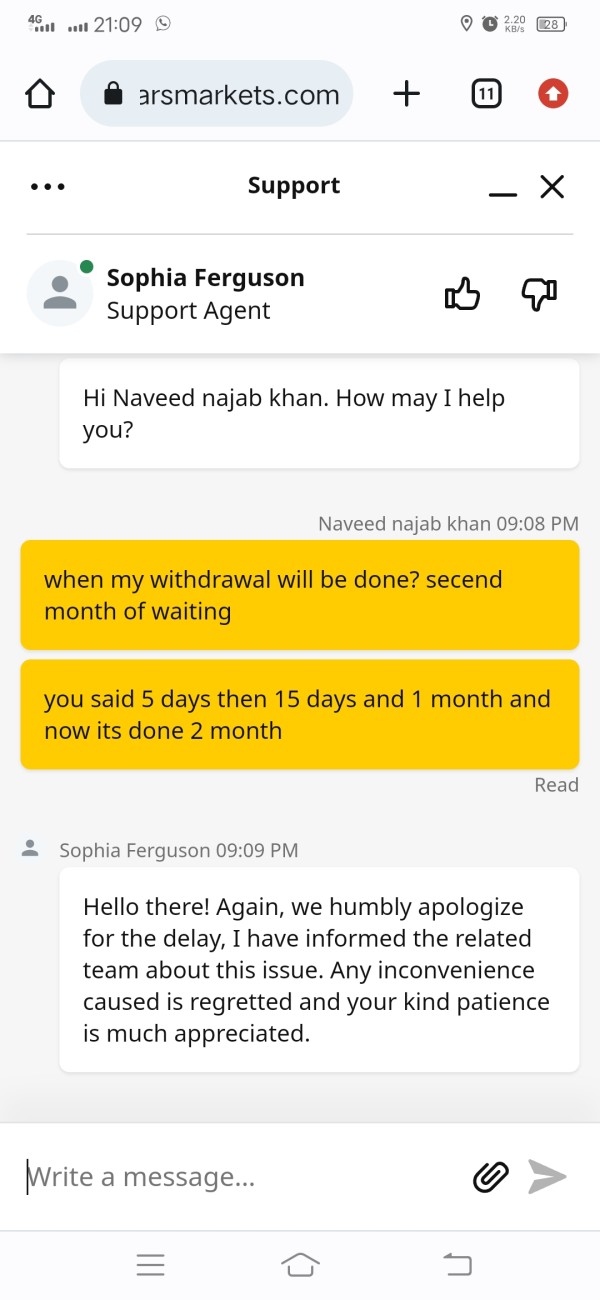Viewport: 600px width, 1300px height.
Task: Close the Support chat widget
Action: click(x=552, y=186)
